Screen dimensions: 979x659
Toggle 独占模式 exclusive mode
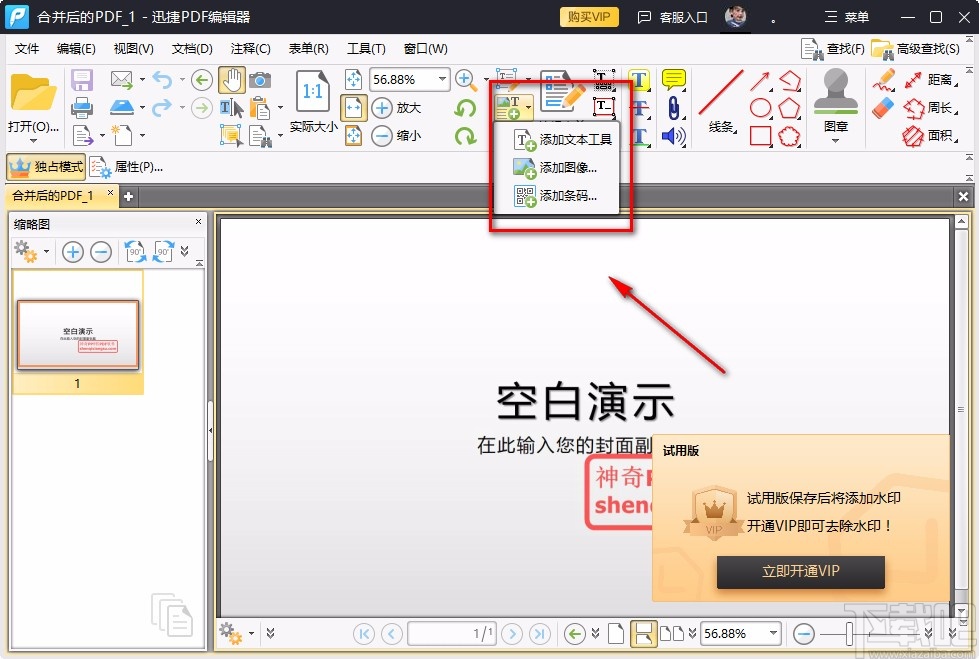tap(48, 166)
